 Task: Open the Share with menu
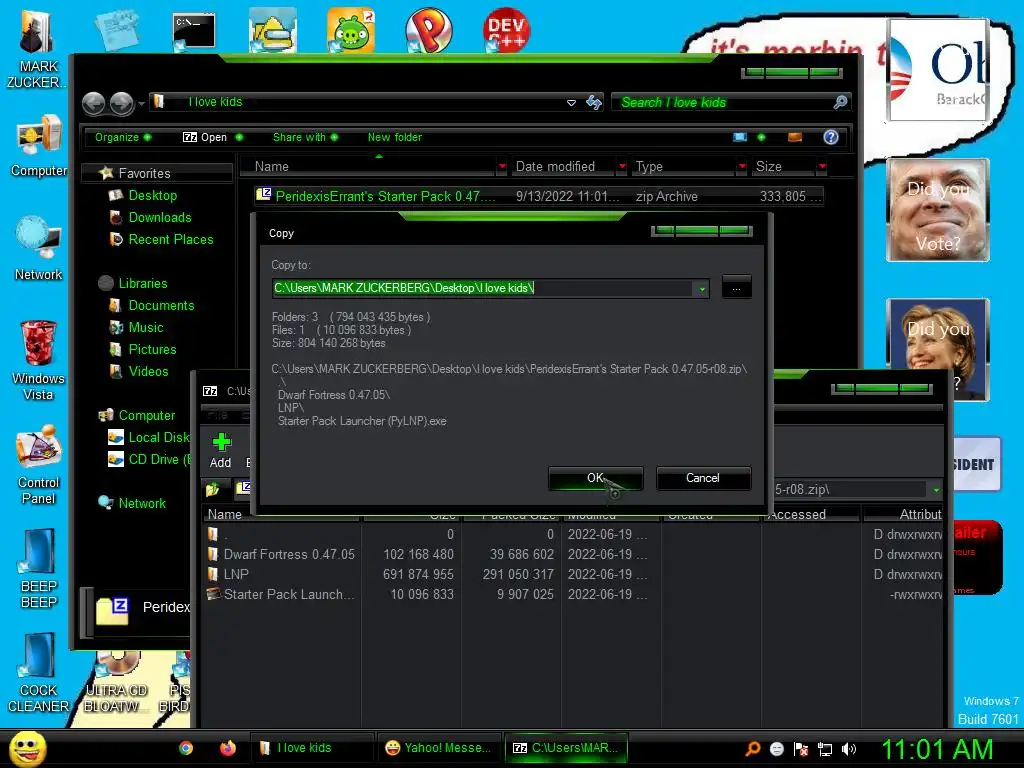tap(305, 137)
